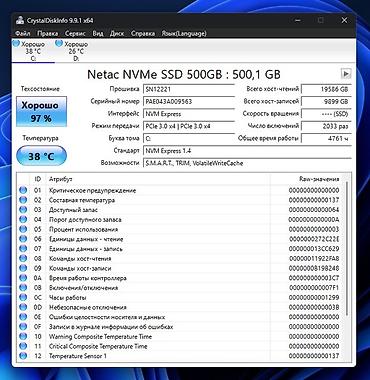Click rotation rate value ---- (SSD)
This screenshot has width=370, height=380.
326,114
